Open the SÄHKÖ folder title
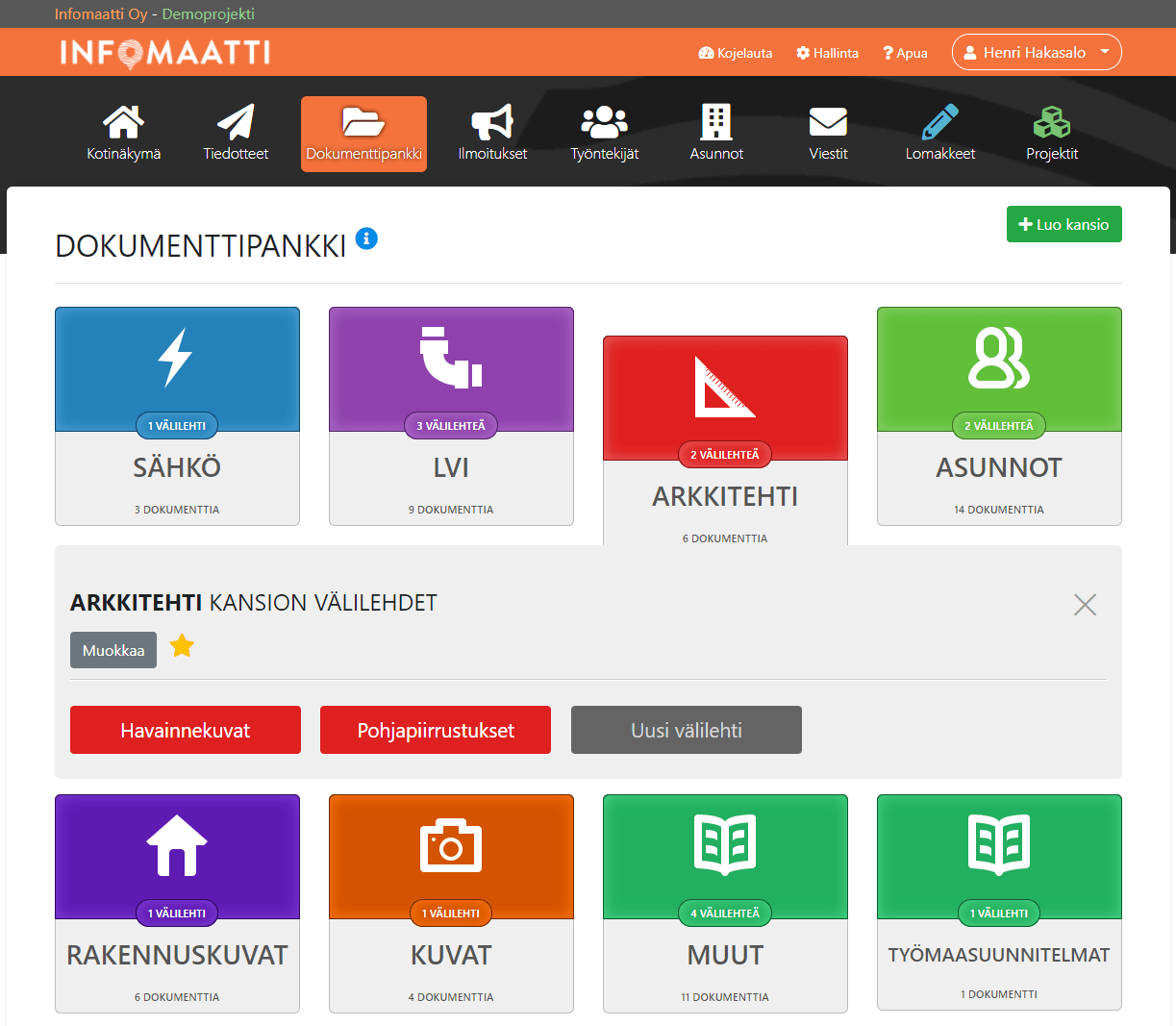The height and width of the screenshot is (1026, 1176). pos(177,467)
